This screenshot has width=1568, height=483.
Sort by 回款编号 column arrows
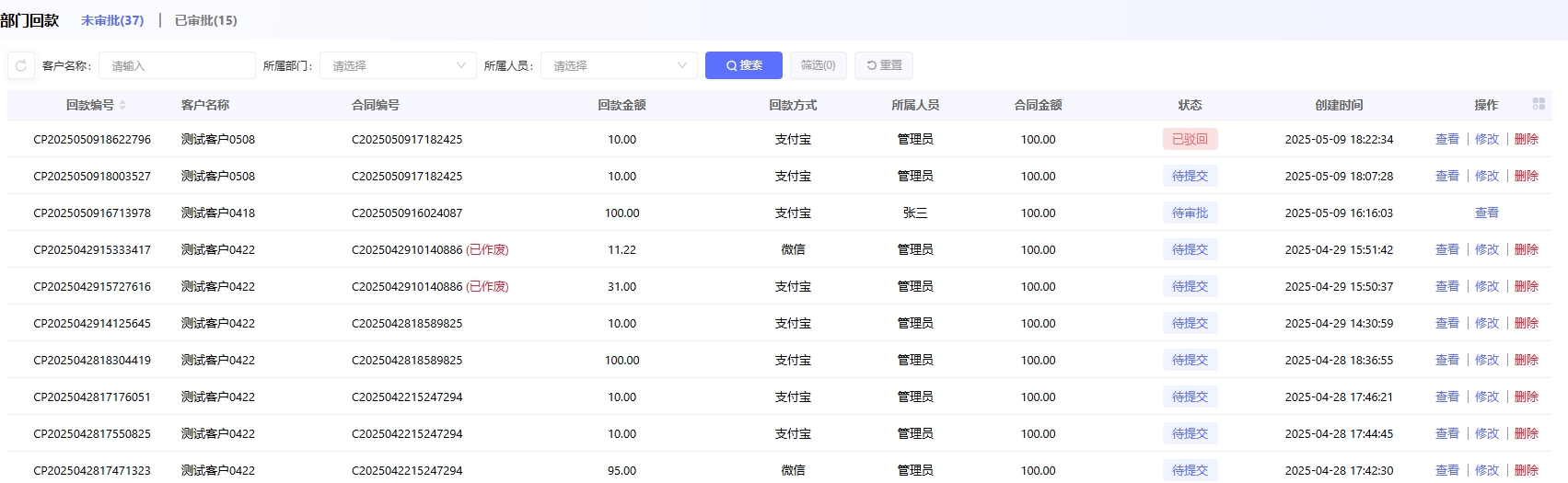(122, 105)
